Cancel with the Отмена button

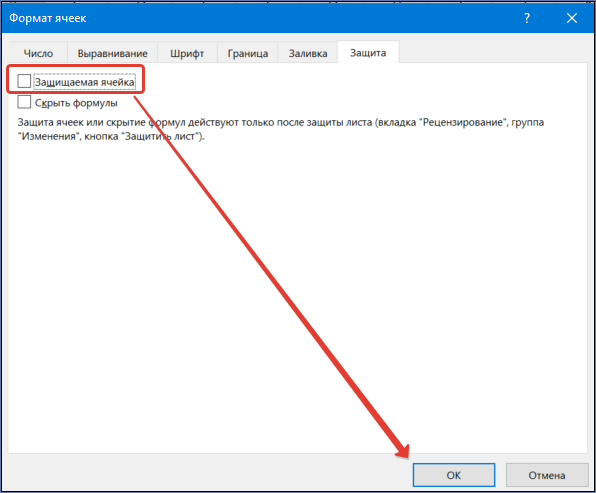pos(547,475)
